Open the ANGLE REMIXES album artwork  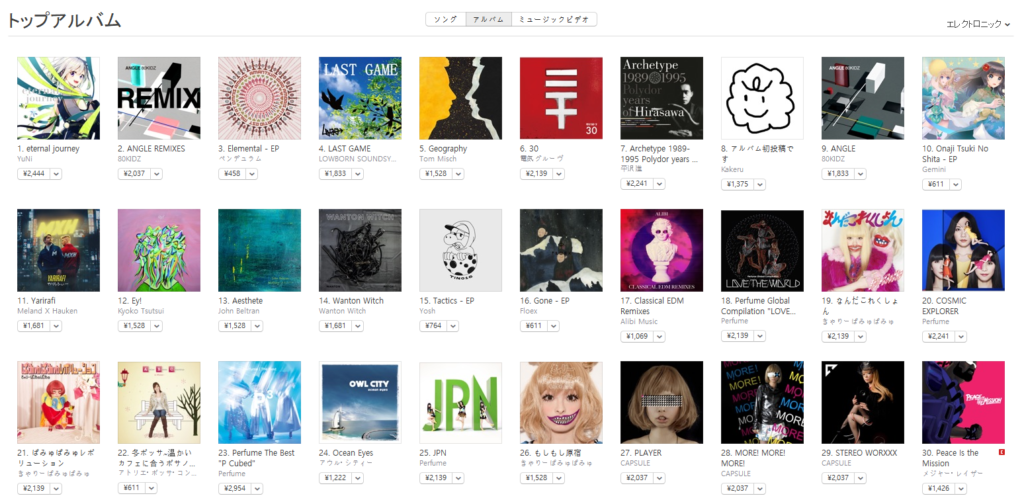coord(159,98)
